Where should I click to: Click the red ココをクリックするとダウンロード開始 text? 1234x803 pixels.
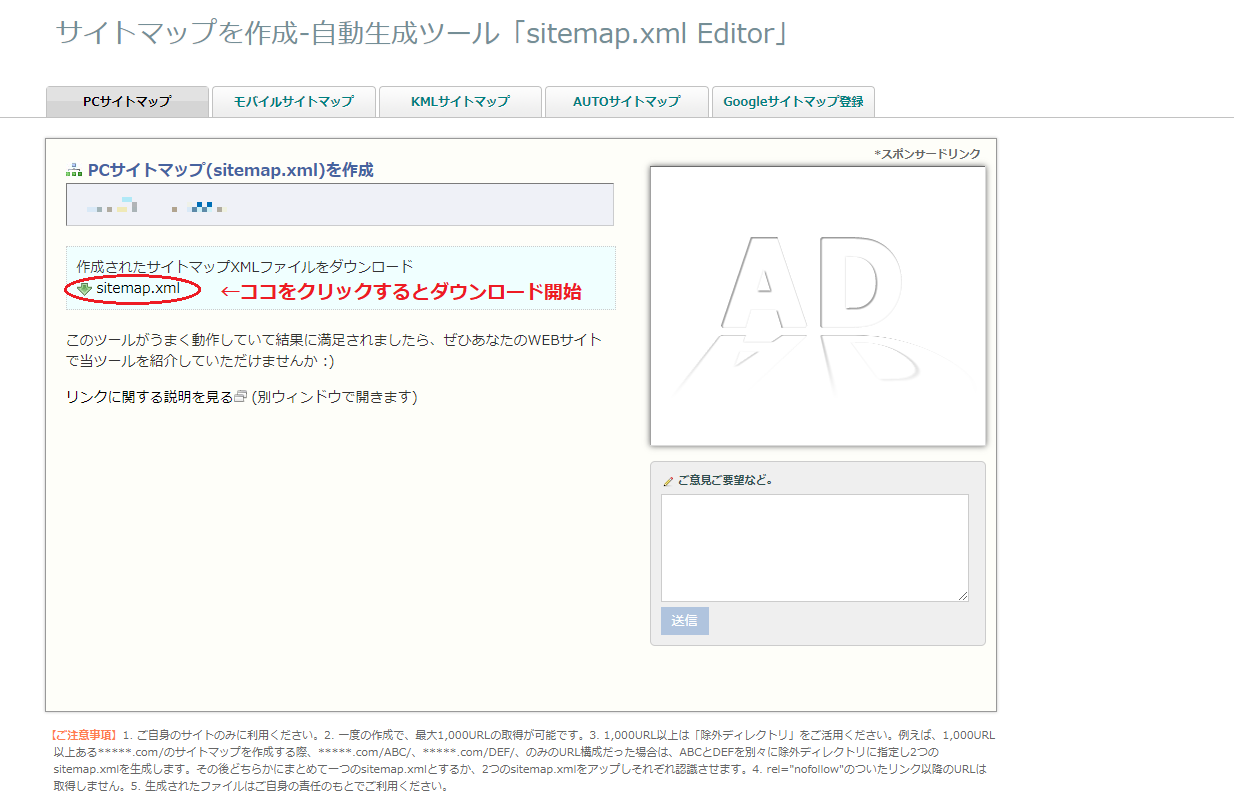coord(400,291)
